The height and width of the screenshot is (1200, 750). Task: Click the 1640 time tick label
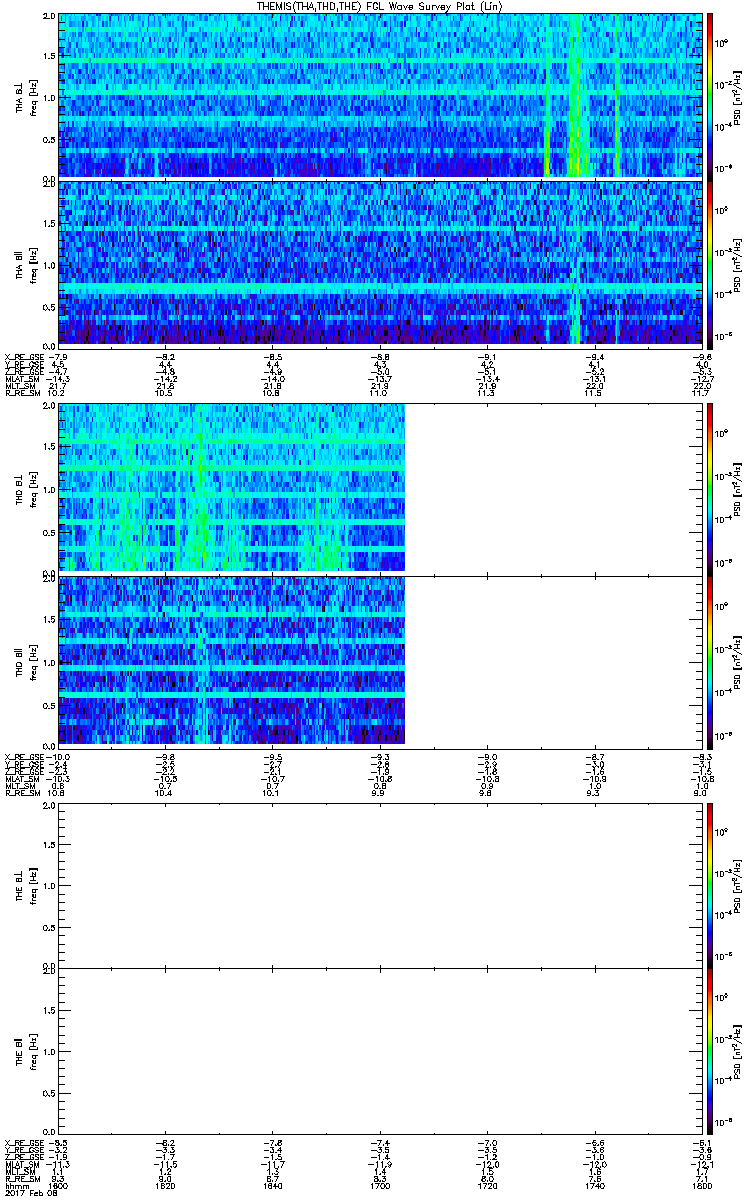point(272,1187)
